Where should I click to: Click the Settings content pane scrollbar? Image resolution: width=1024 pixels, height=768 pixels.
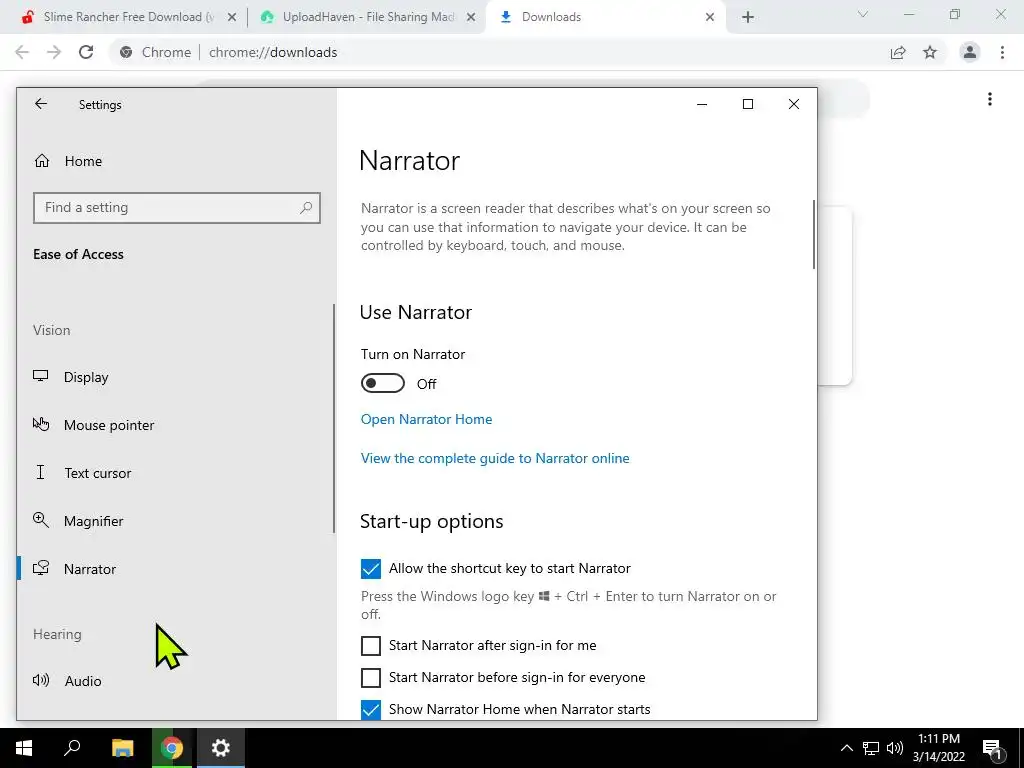tap(814, 234)
